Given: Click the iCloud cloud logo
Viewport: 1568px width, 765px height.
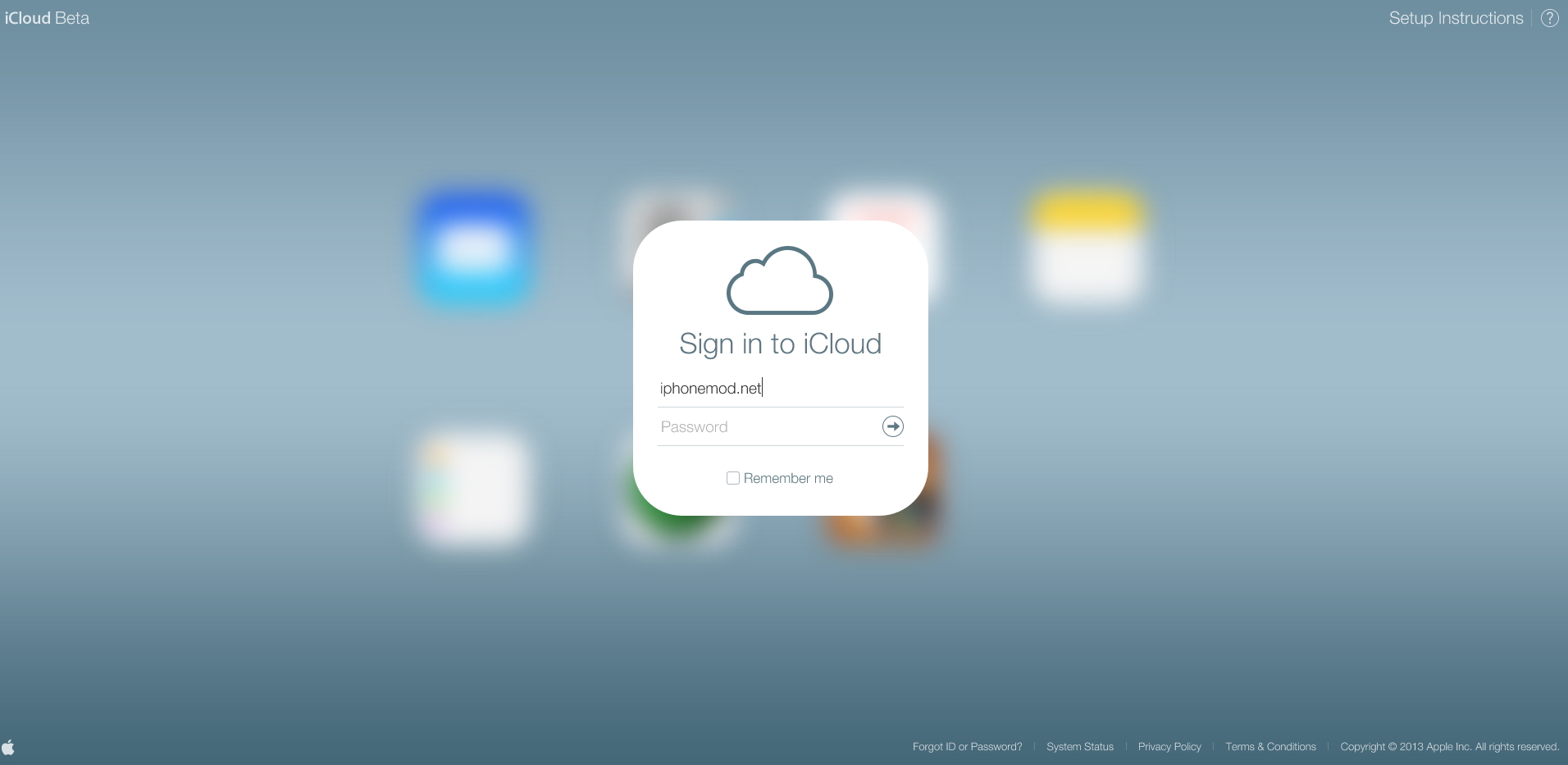Looking at the screenshot, I should [780, 280].
